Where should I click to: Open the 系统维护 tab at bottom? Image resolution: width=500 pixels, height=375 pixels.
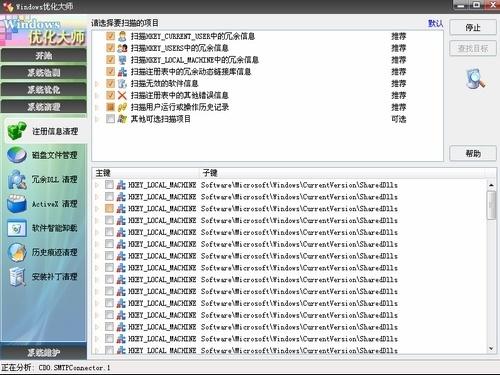pos(44,352)
